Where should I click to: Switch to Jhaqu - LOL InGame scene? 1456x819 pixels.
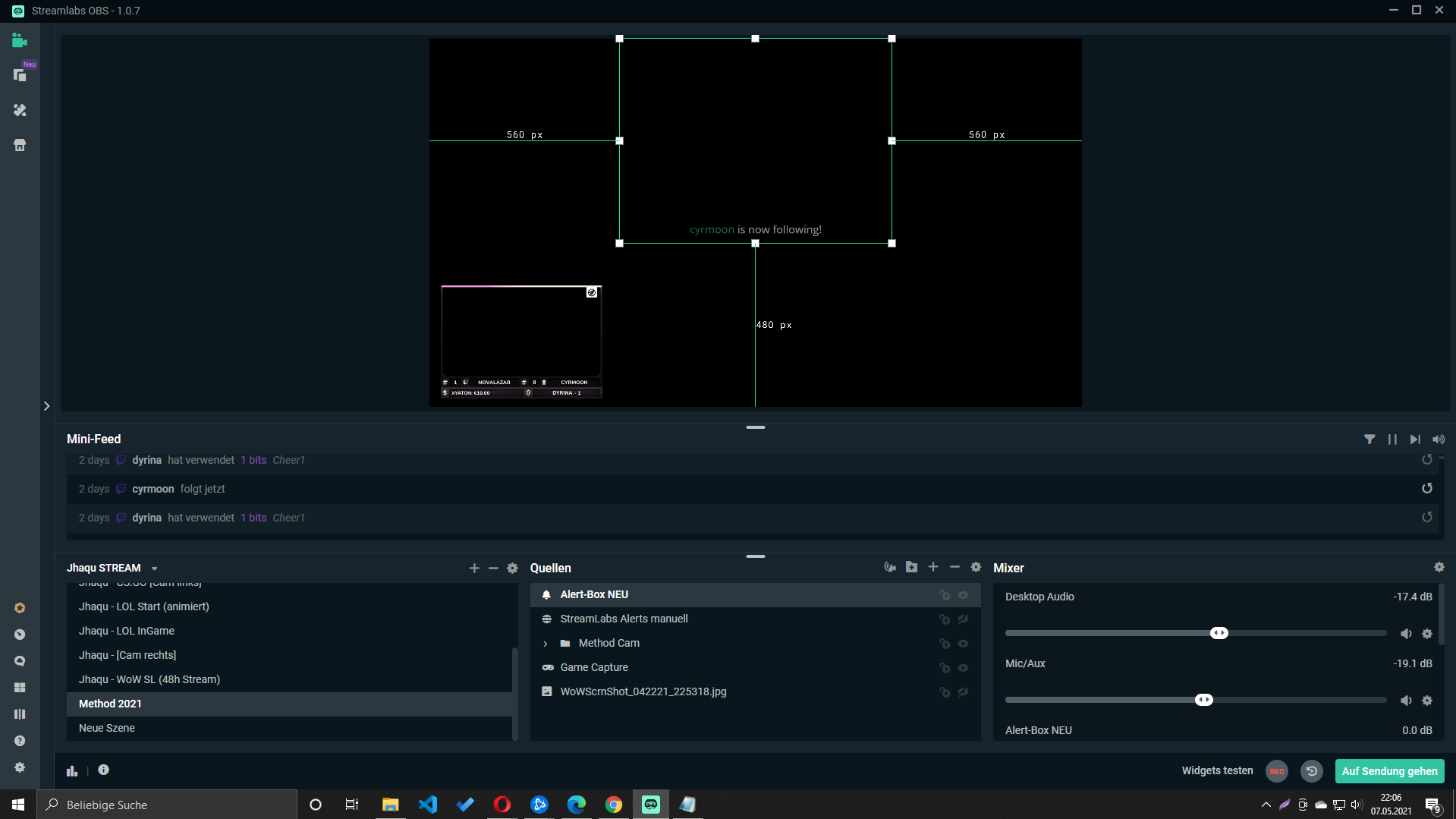(127, 631)
